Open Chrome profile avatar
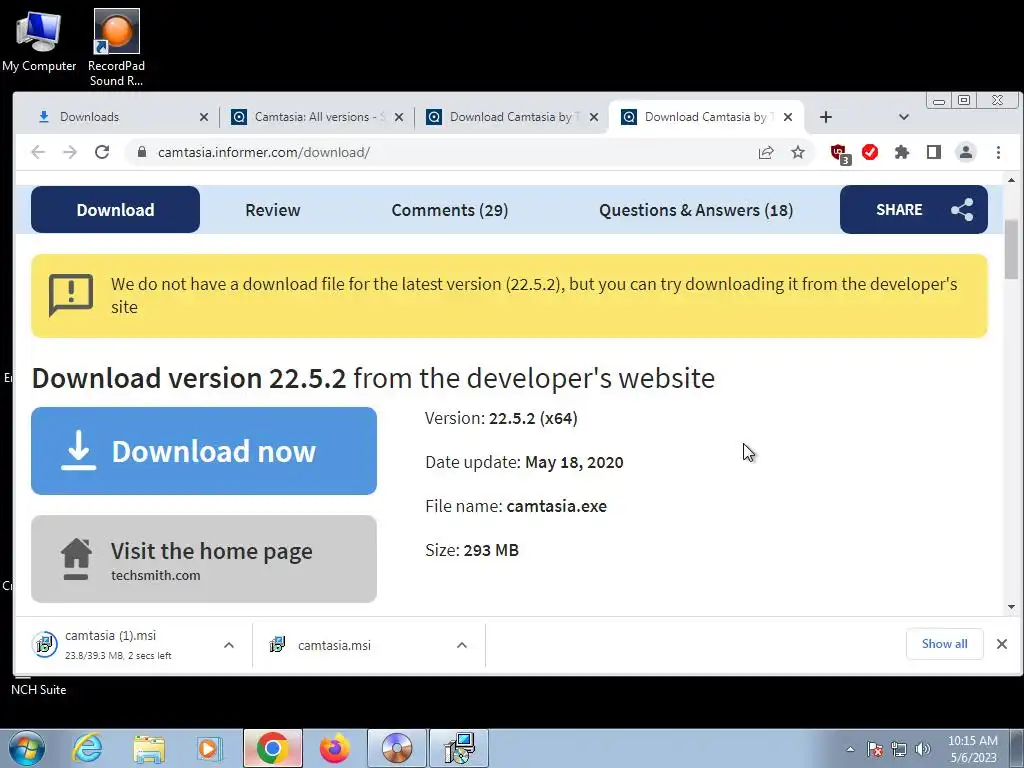 [x=966, y=152]
